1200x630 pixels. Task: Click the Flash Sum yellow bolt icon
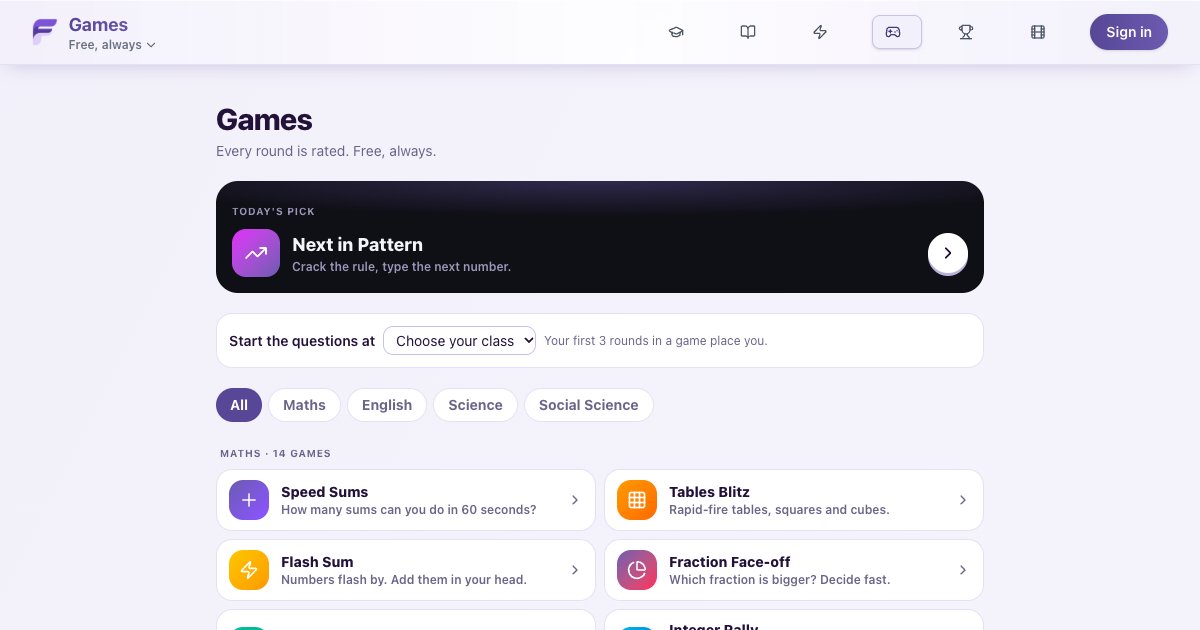pos(249,570)
